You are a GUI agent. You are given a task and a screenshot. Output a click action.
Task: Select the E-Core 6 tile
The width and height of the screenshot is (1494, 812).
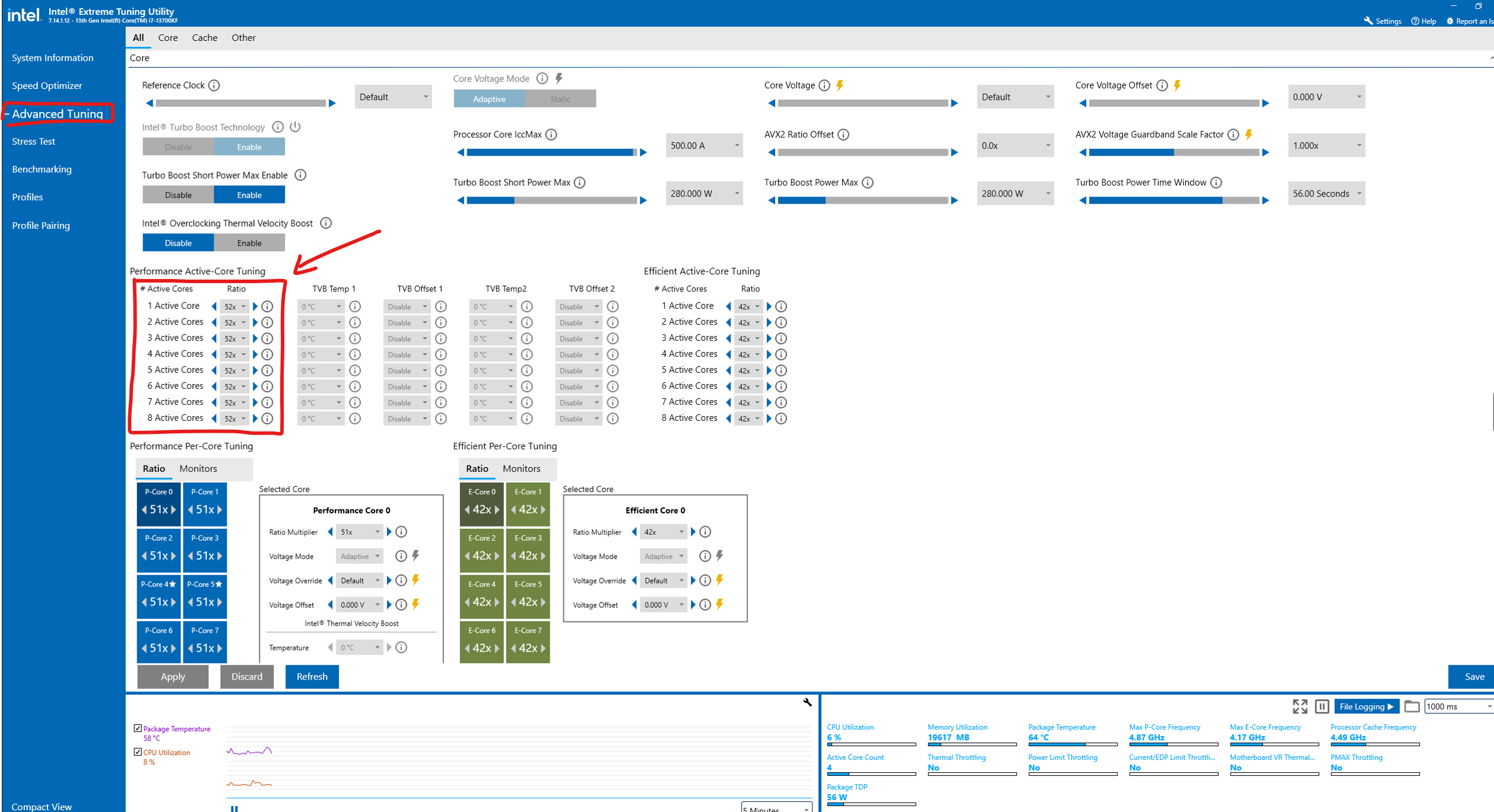(x=481, y=642)
